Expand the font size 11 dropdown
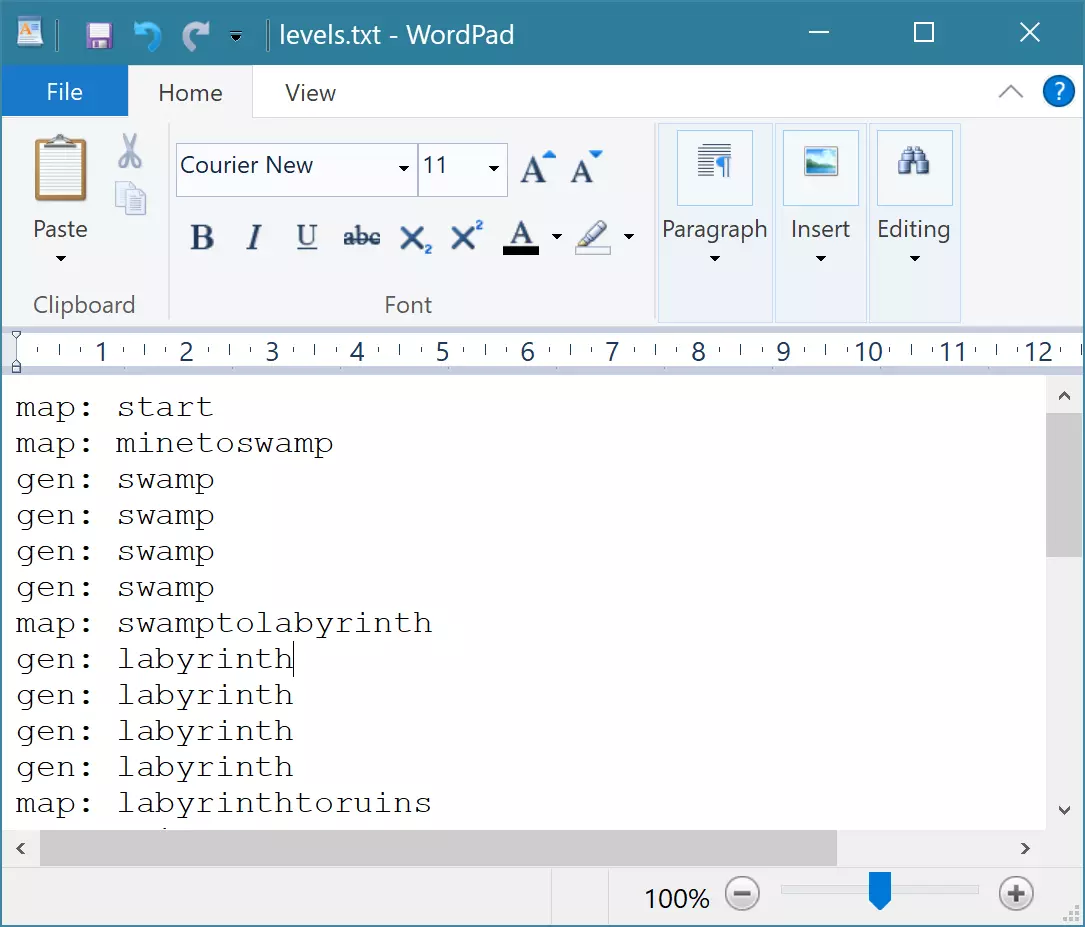Screen dimensions: 1085x927 click(493, 168)
